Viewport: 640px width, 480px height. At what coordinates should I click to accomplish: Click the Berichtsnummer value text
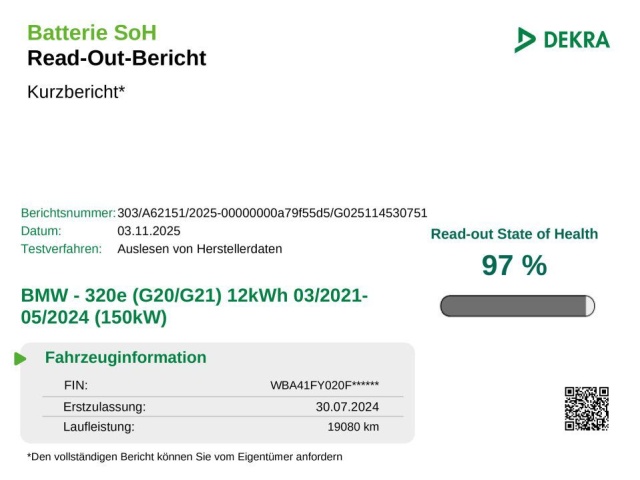pyautogui.click(x=272, y=213)
